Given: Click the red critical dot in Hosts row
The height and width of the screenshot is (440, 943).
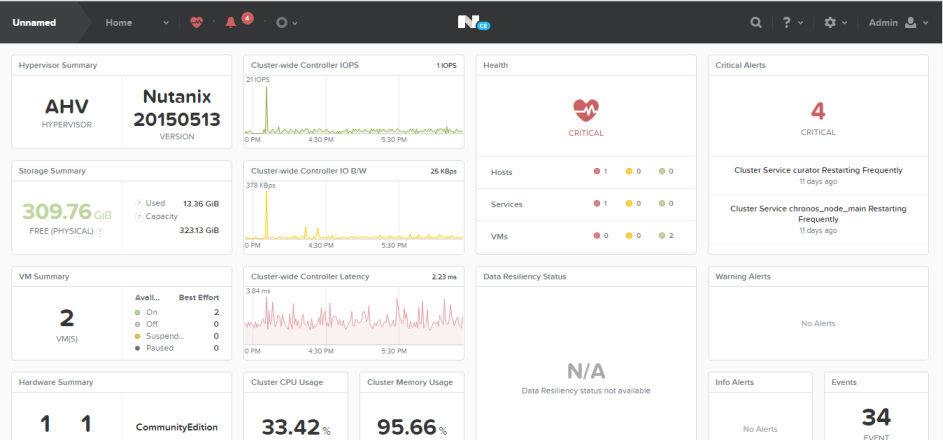Looking at the screenshot, I should tap(597, 171).
